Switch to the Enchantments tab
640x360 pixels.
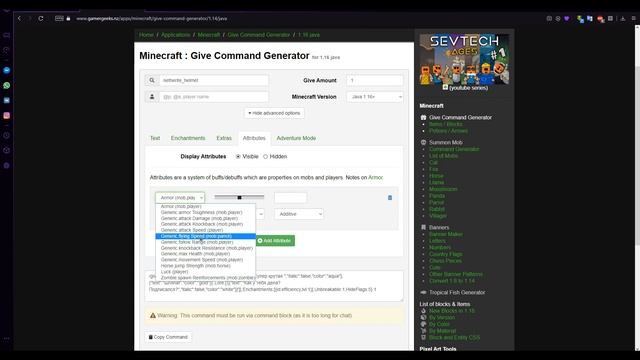188,138
